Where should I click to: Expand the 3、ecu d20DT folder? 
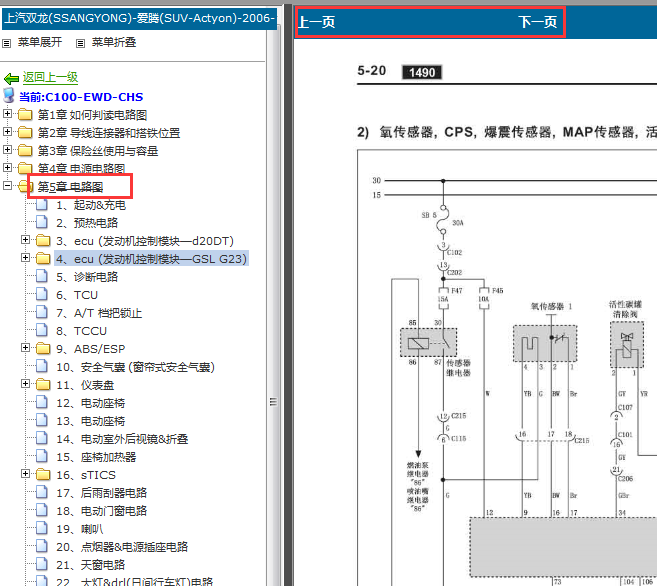click(25, 241)
